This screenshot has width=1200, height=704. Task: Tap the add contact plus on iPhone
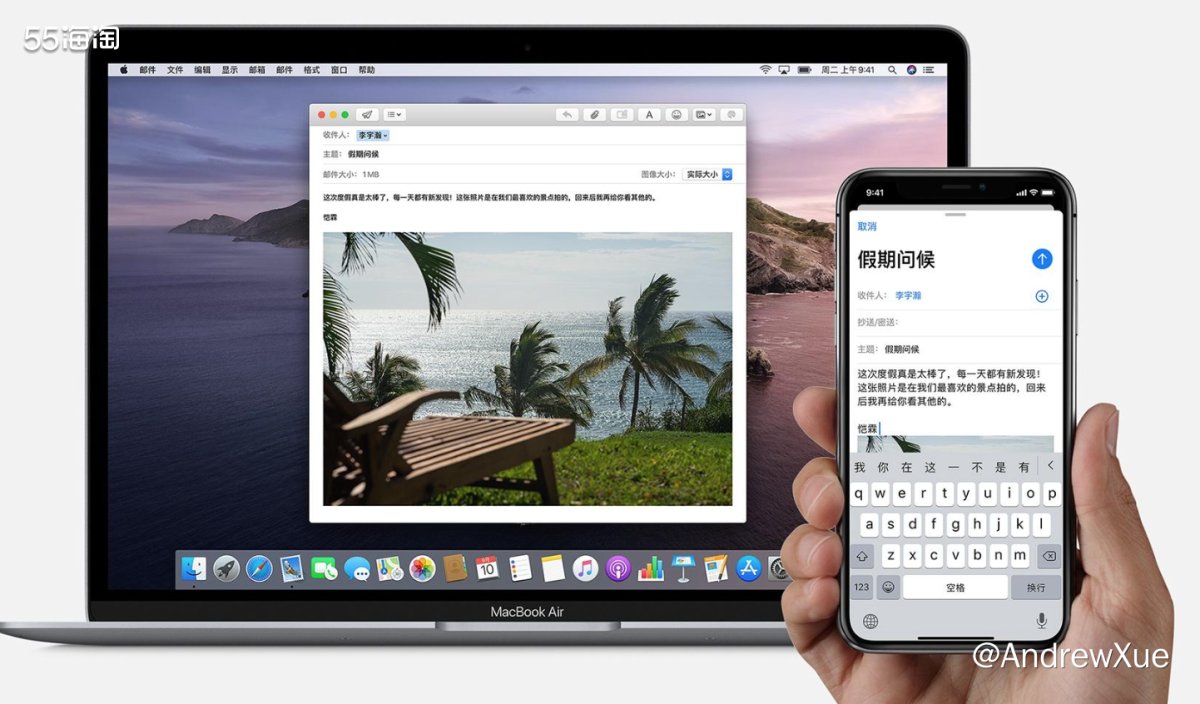[x=1042, y=296]
